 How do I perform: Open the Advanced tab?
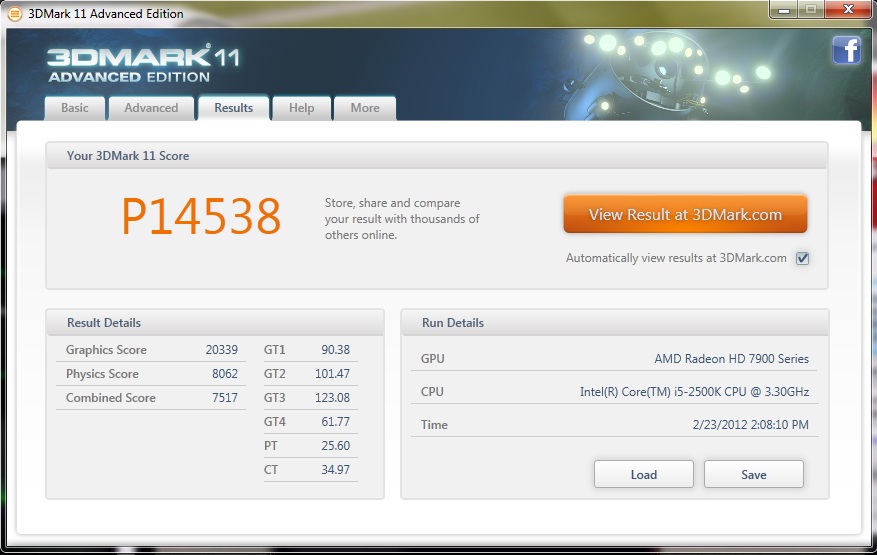(151, 108)
